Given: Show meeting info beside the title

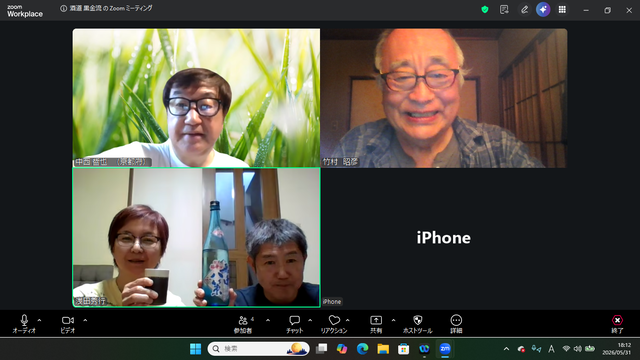Looking at the screenshot, I should coord(63,8).
